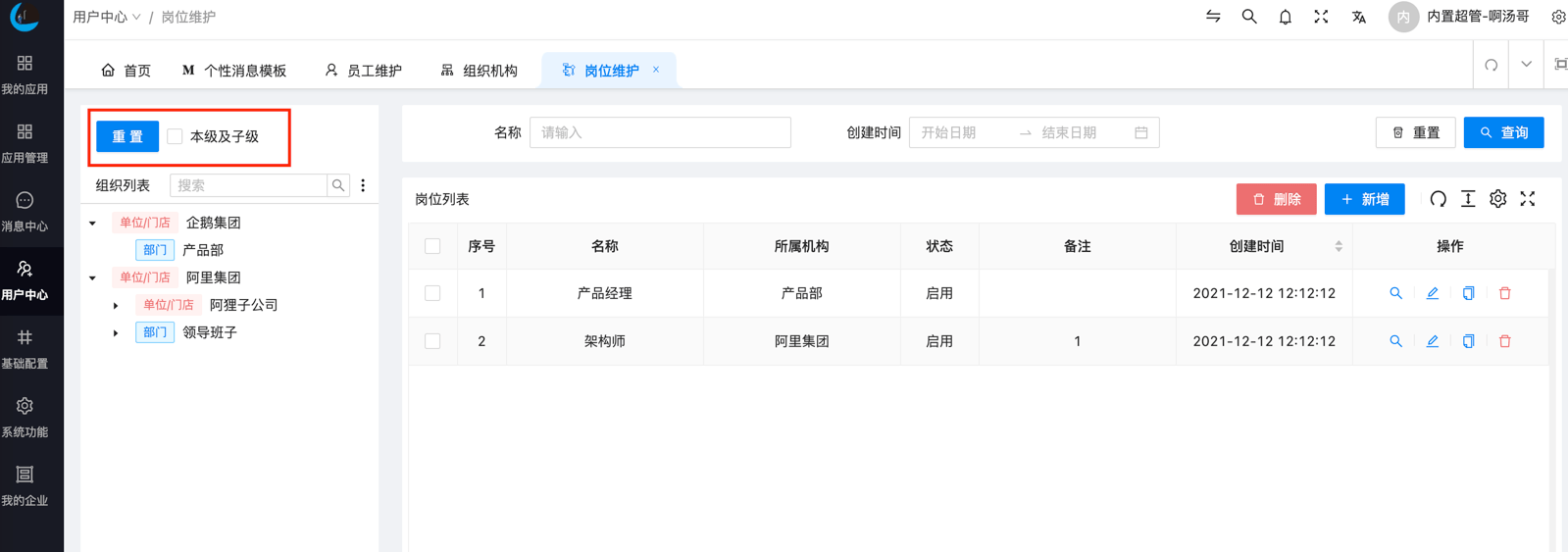Screen dimensions: 1568x552
Task: Click the copy icon for 产品经理 row
Action: [x=1468, y=293]
